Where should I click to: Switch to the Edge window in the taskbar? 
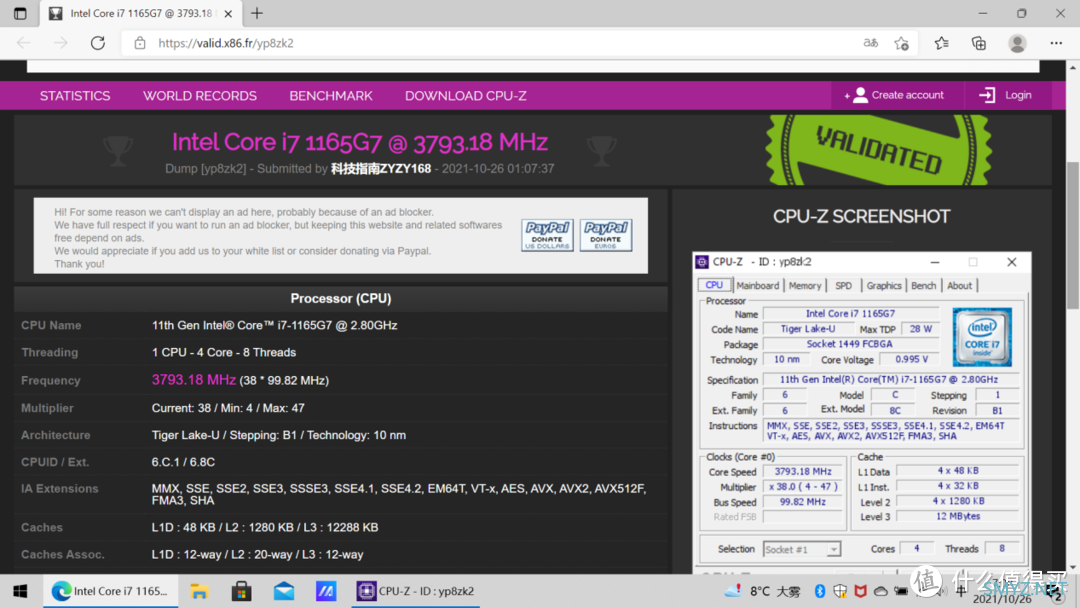[x=111, y=591]
